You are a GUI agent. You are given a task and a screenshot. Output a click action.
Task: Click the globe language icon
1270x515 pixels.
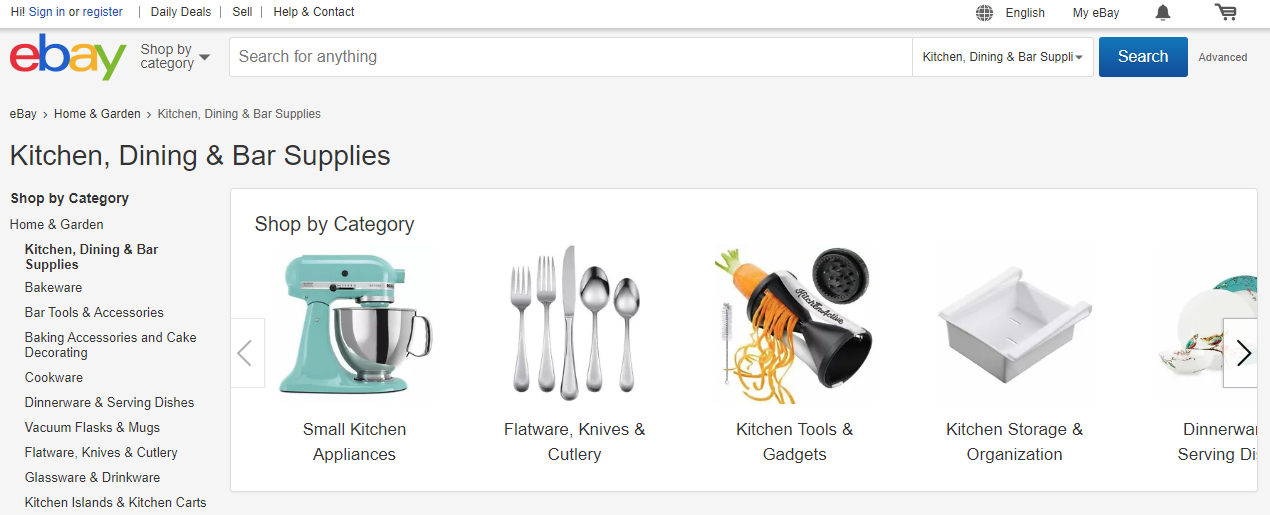985,13
